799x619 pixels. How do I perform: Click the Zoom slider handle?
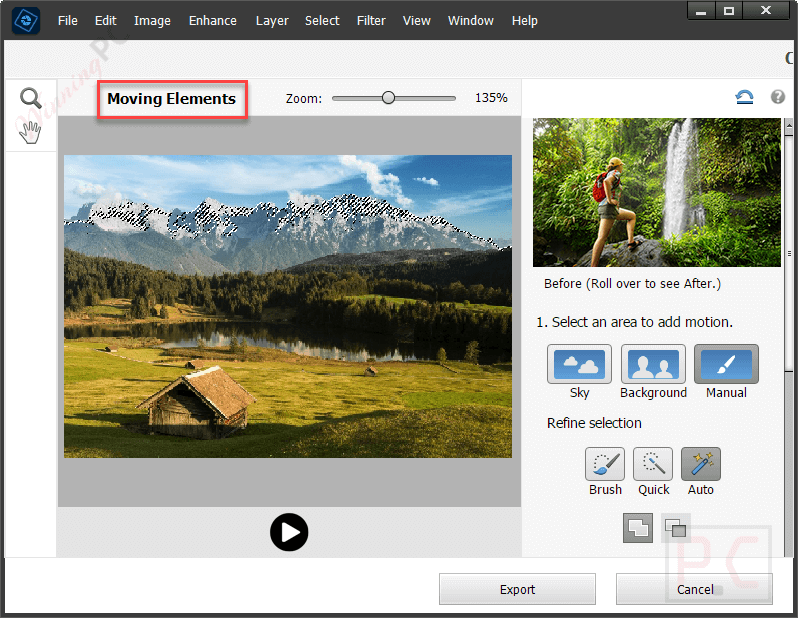pos(388,97)
